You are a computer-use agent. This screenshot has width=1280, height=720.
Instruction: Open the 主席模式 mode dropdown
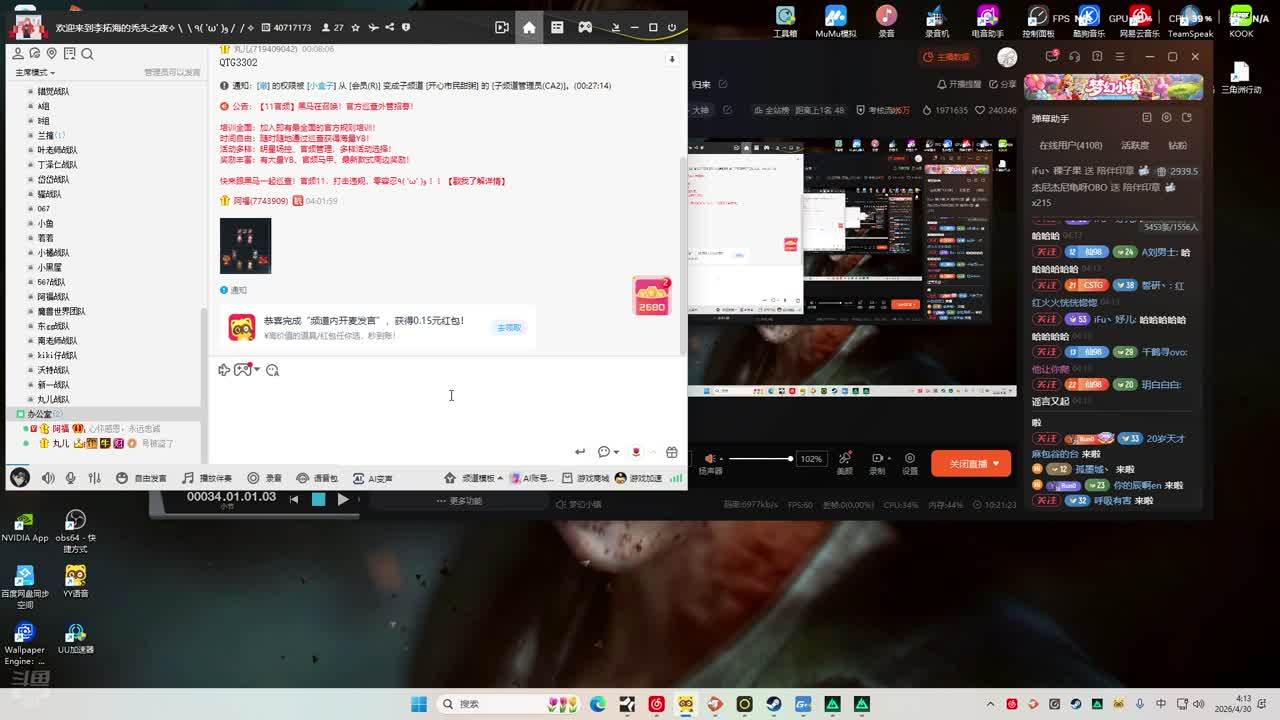[35, 72]
